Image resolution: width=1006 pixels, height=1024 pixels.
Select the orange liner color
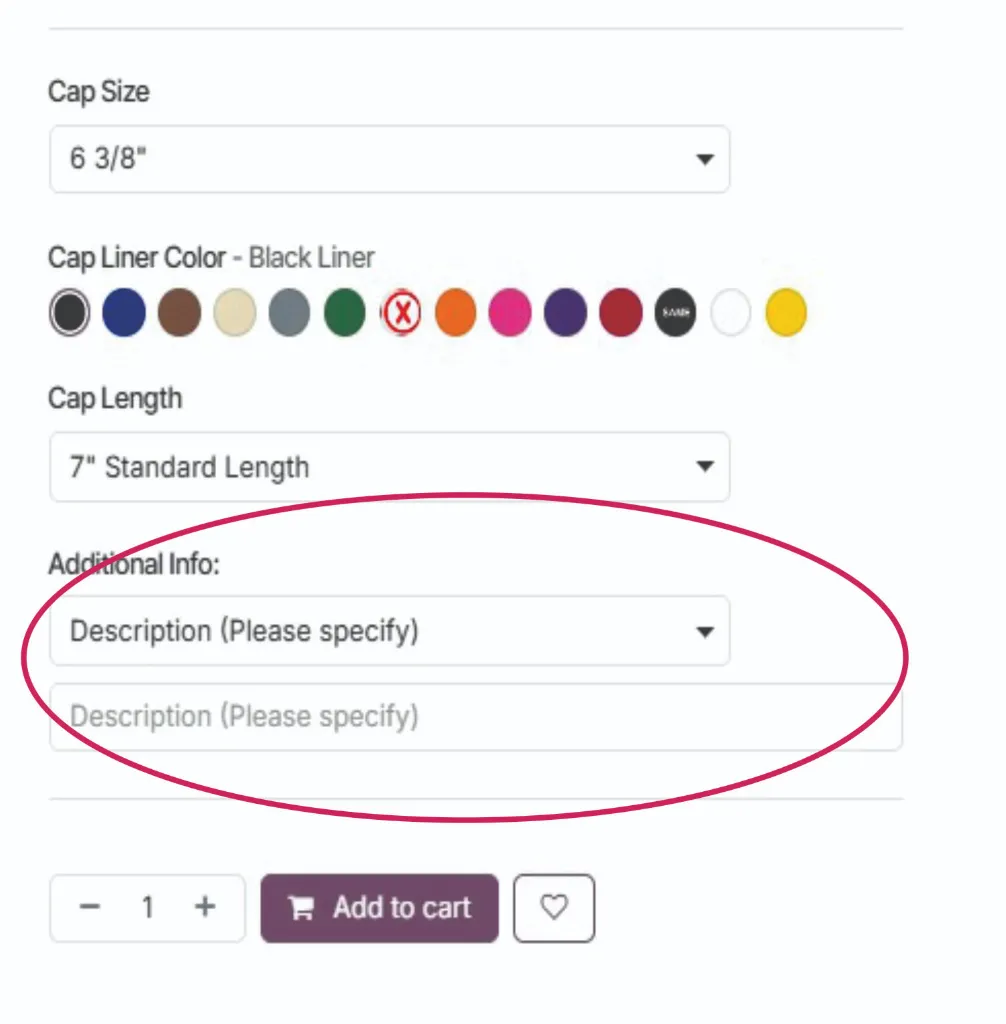(x=455, y=312)
